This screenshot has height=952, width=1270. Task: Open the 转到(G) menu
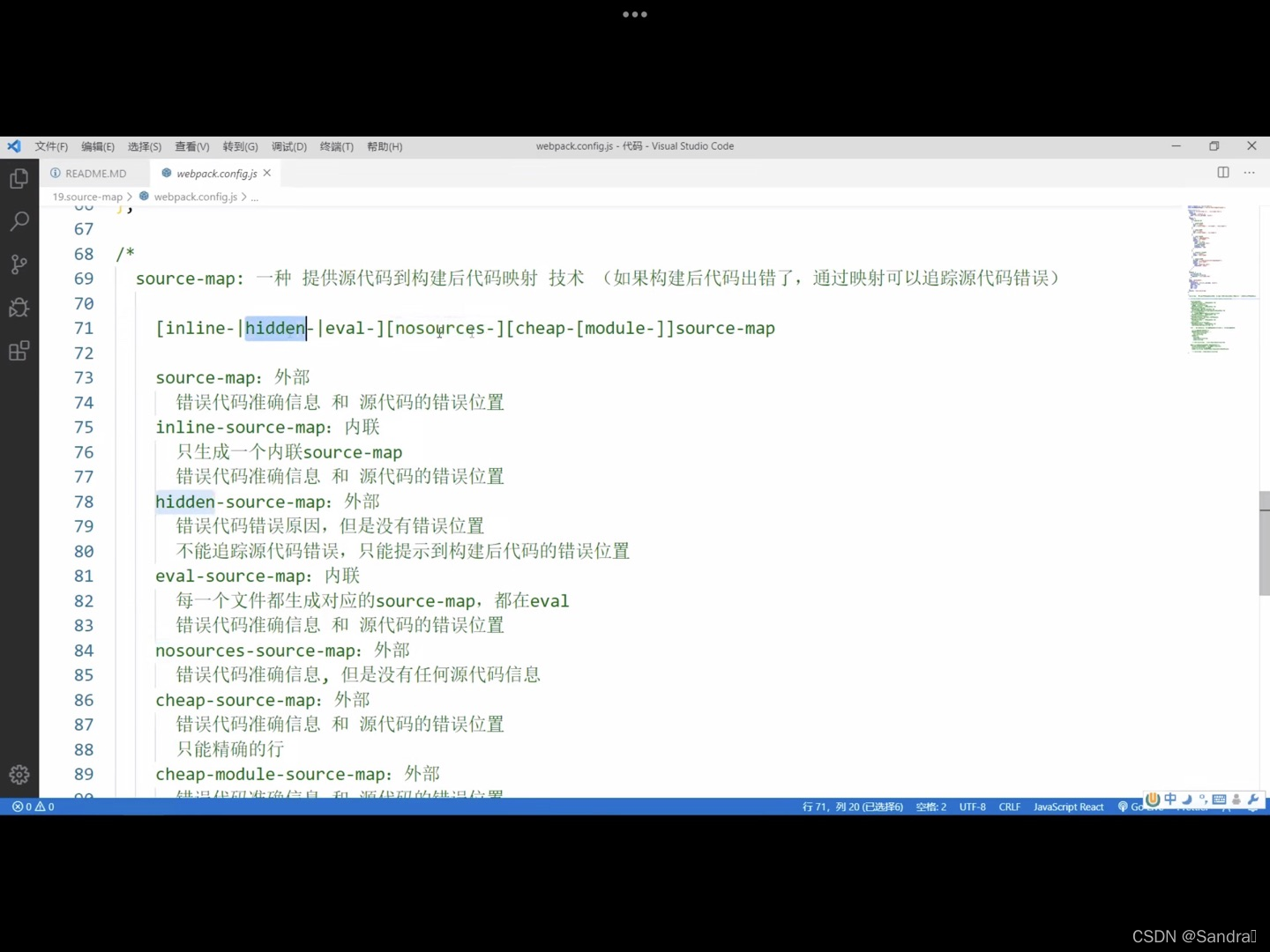pyautogui.click(x=241, y=146)
